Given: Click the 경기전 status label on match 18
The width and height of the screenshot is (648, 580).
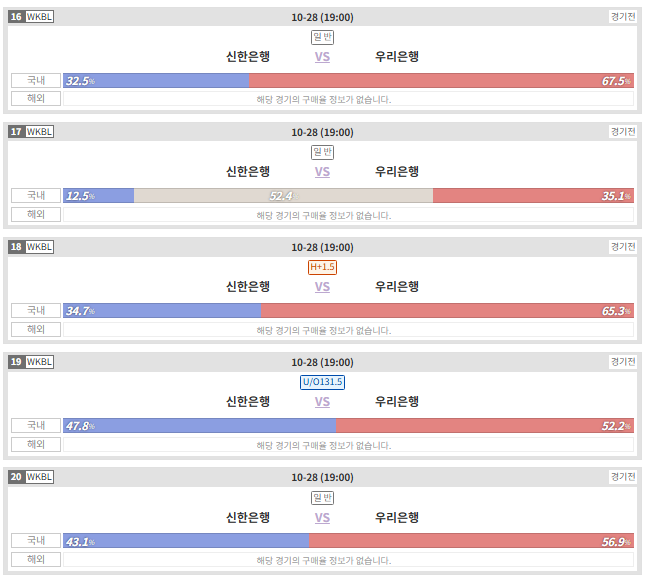Looking at the screenshot, I should pyautogui.click(x=623, y=247).
